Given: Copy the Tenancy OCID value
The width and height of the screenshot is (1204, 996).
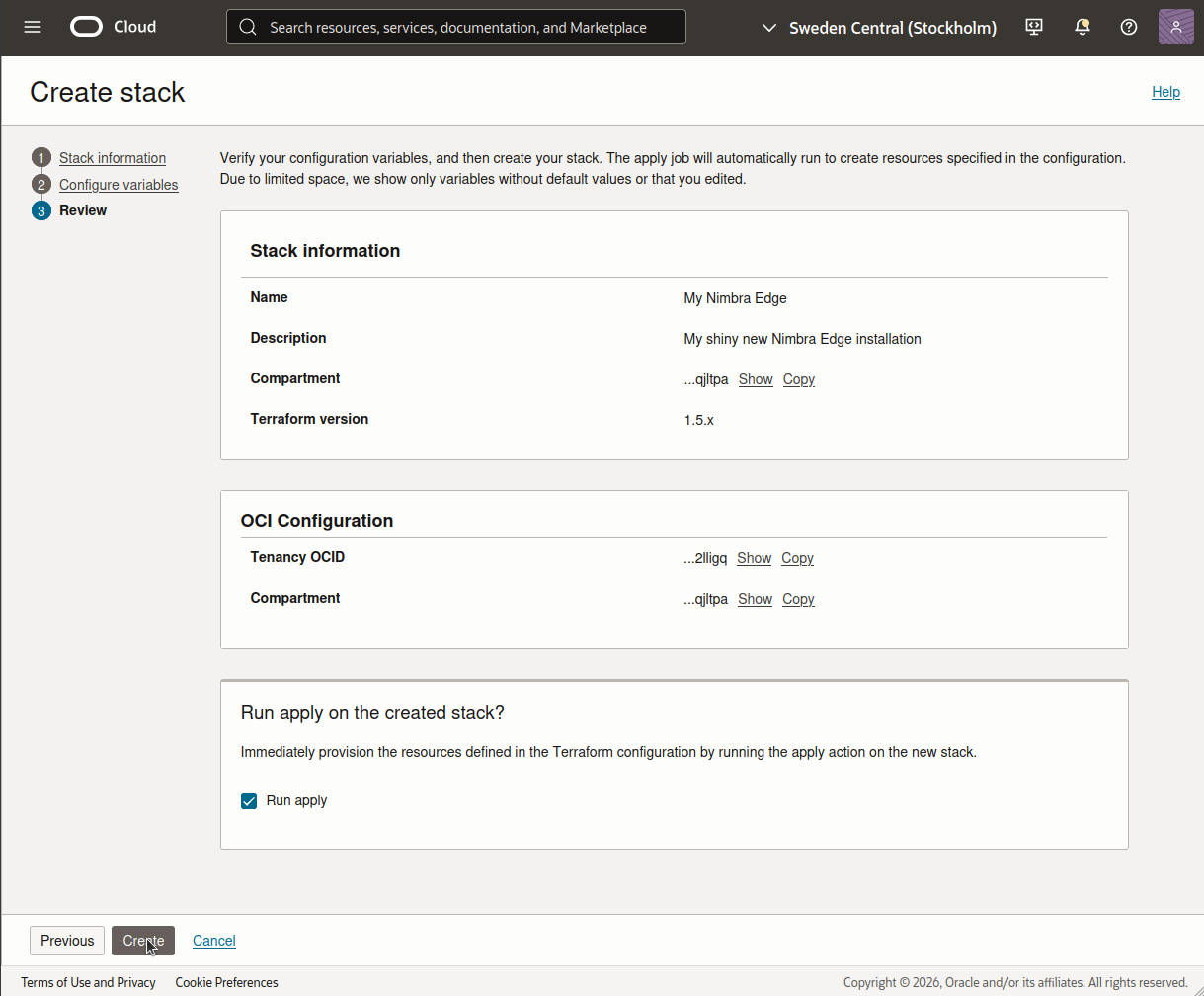Looking at the screenshot, I should [797, 558].
